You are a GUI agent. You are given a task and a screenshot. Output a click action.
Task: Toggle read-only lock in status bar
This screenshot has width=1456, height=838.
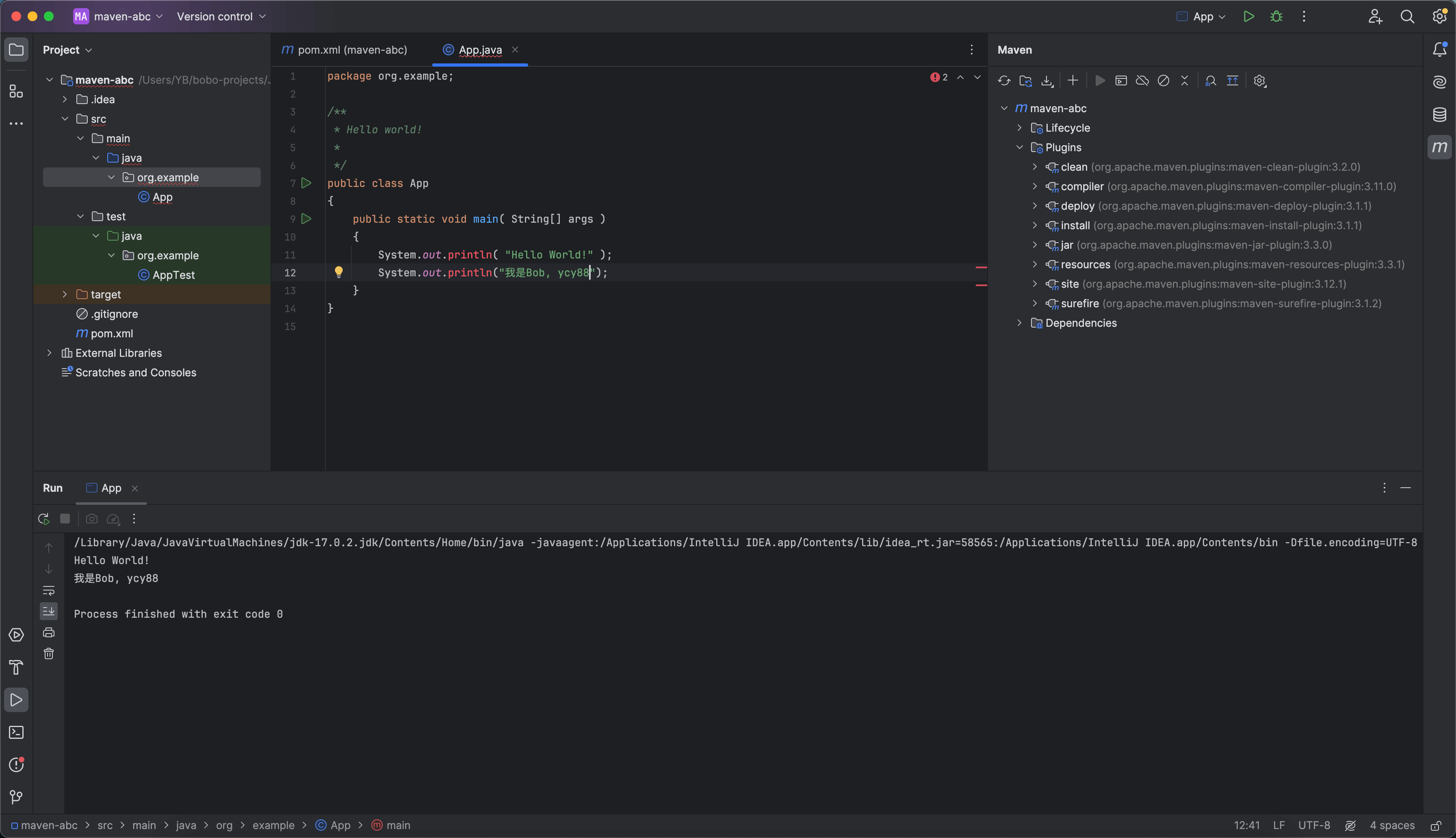[1436, 825]
